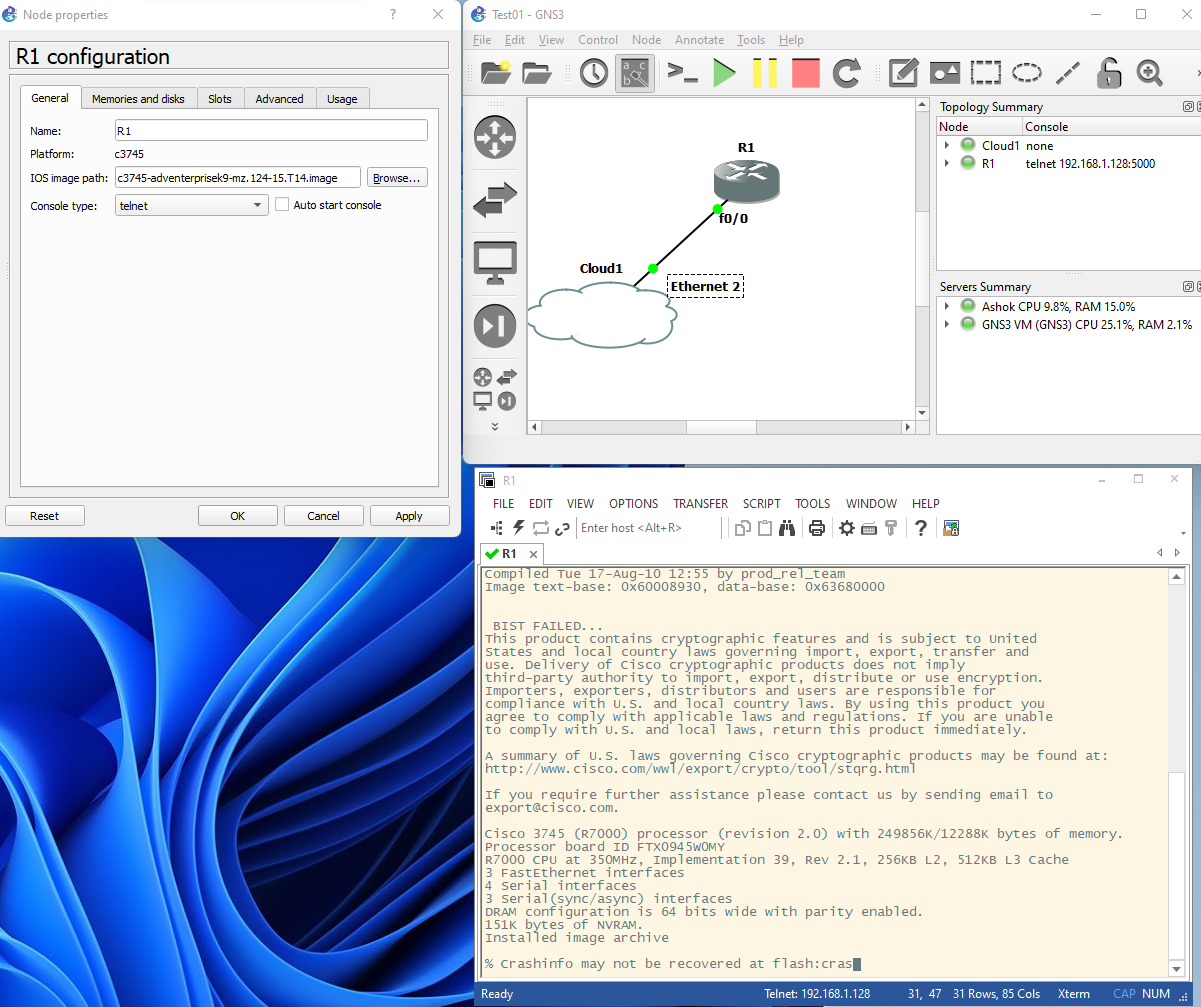Image resolution: width=1201 pixels, height=1007 pixels.
Task: Click the OK button in Node properties
Action: point(237,516)
